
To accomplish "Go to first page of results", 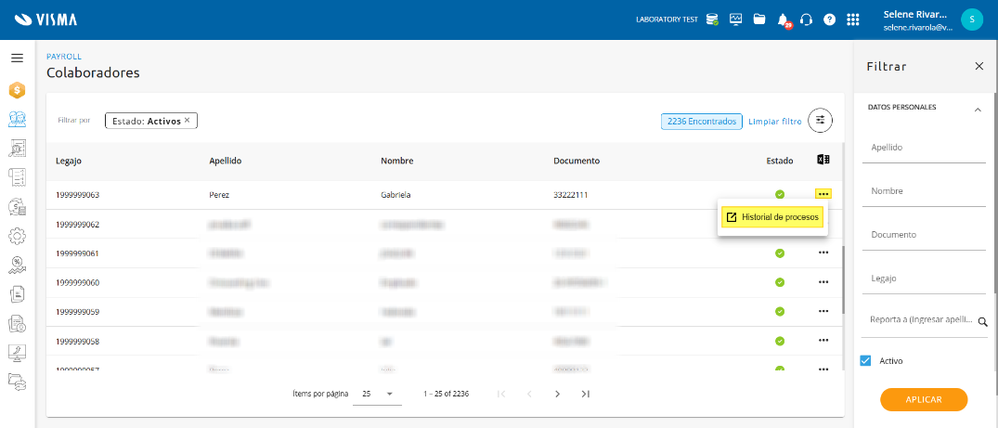I will 501,394.
